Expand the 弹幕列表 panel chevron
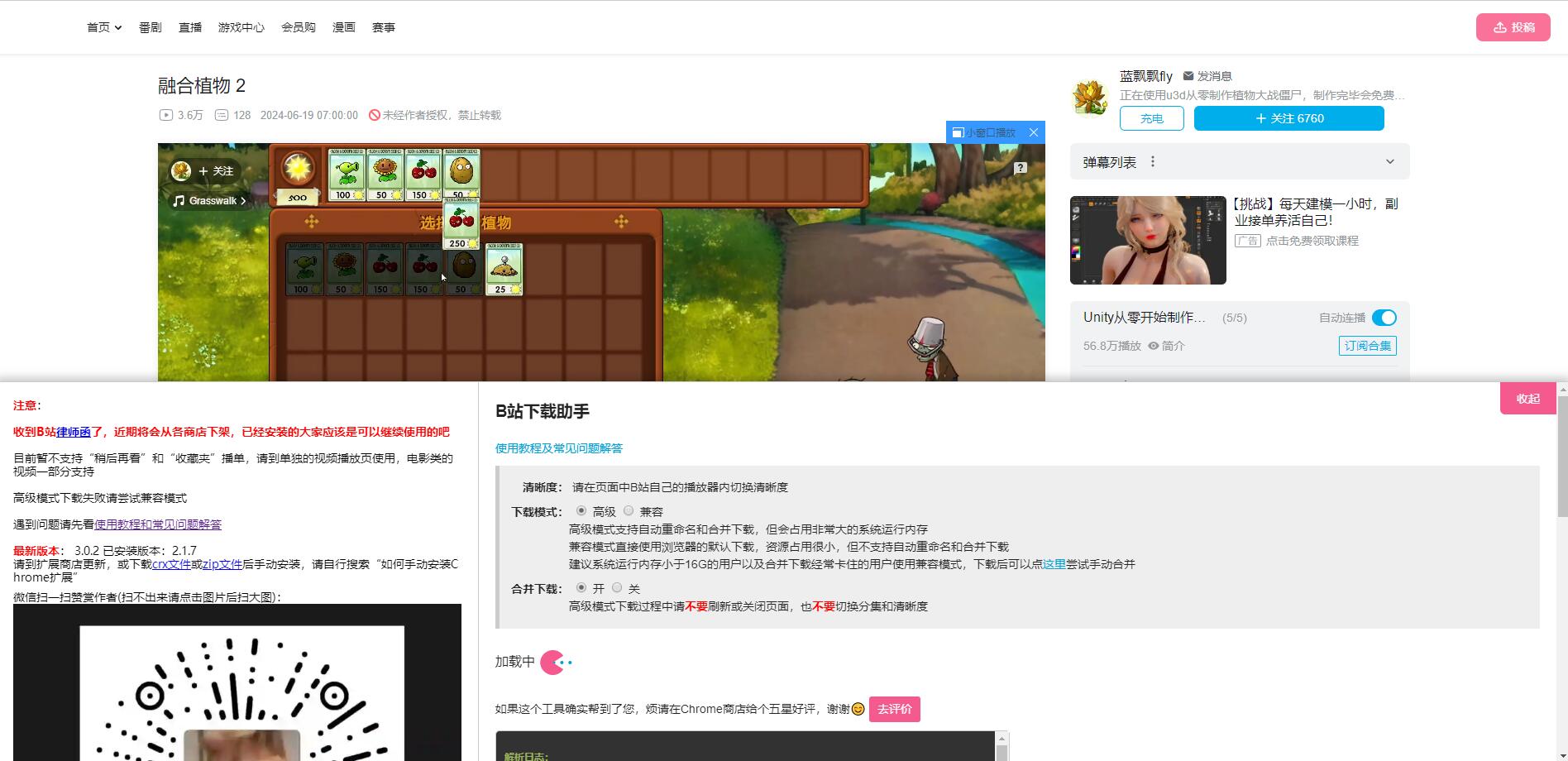1568x761 pixels. (x=1389, y=162)
